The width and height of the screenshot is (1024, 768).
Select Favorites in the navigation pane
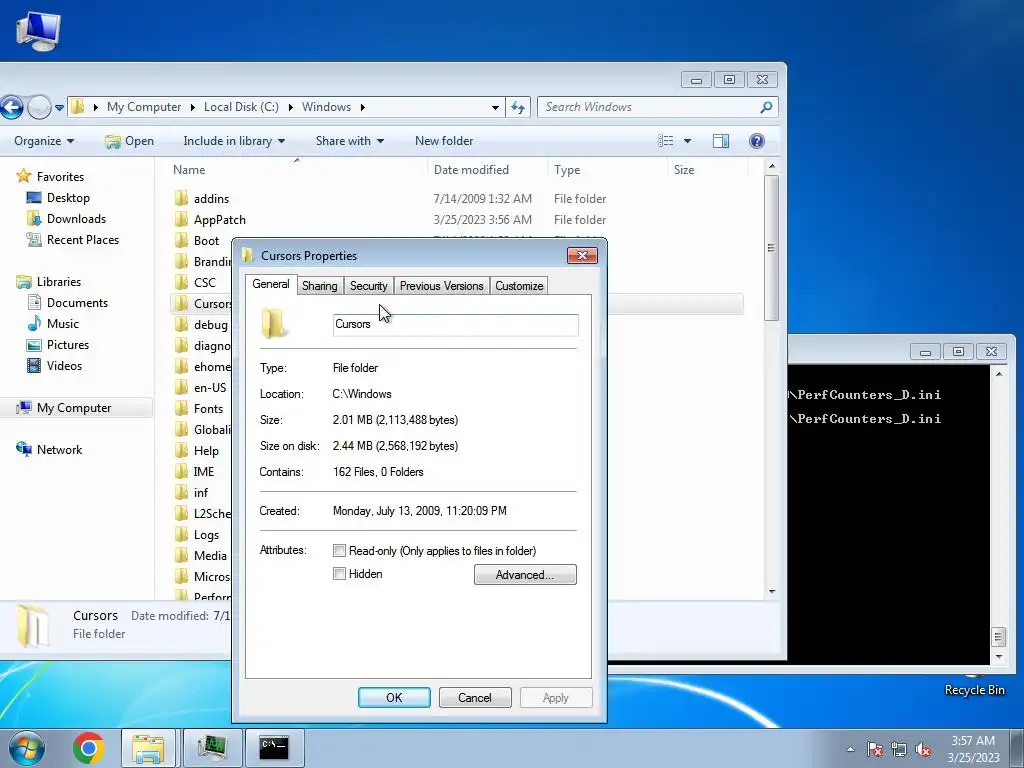pos(60,177)
